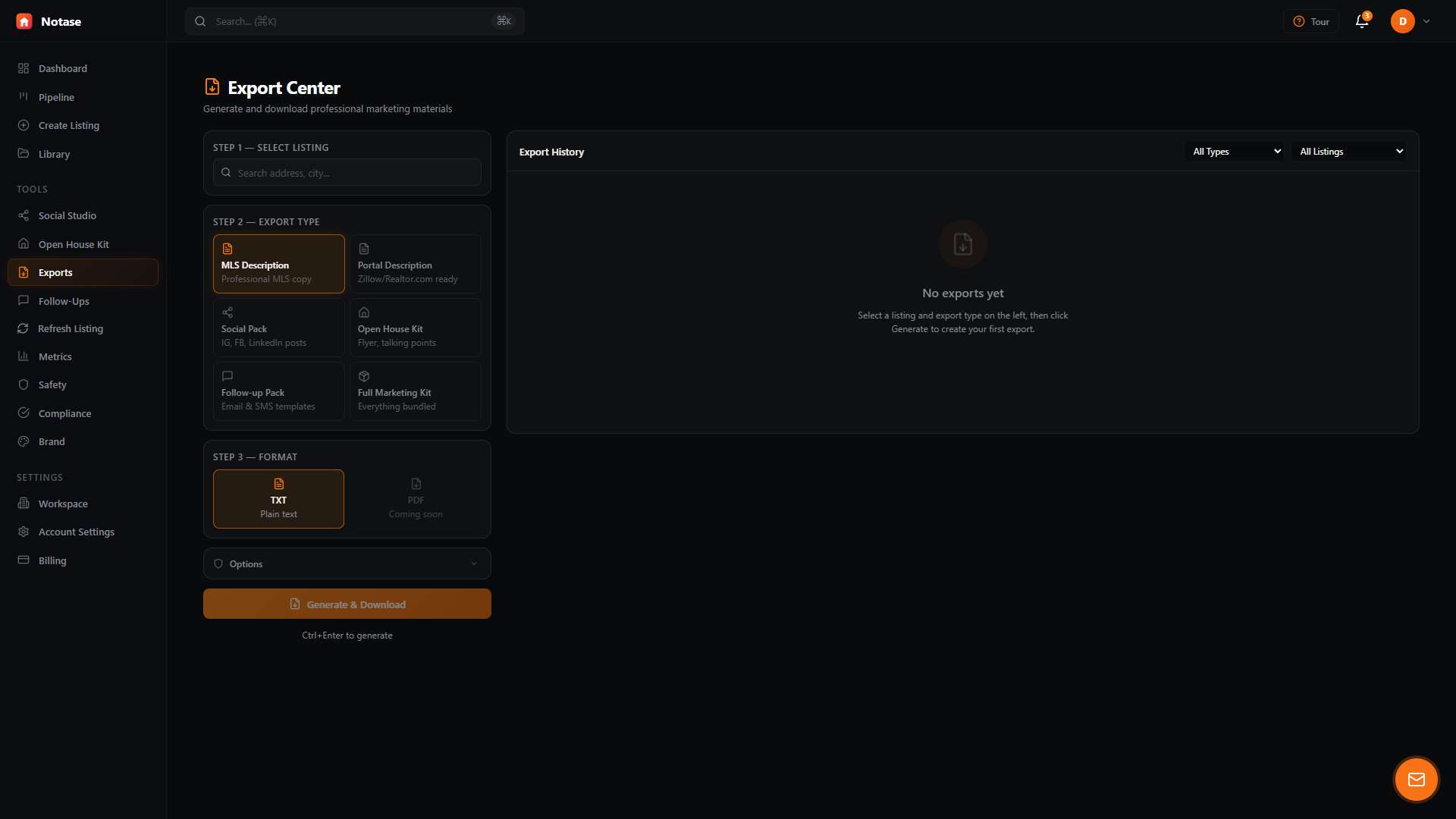Navigate to Dashboard in sidebar
Viewport: 1456px width, 819px height.
(62, 68)
